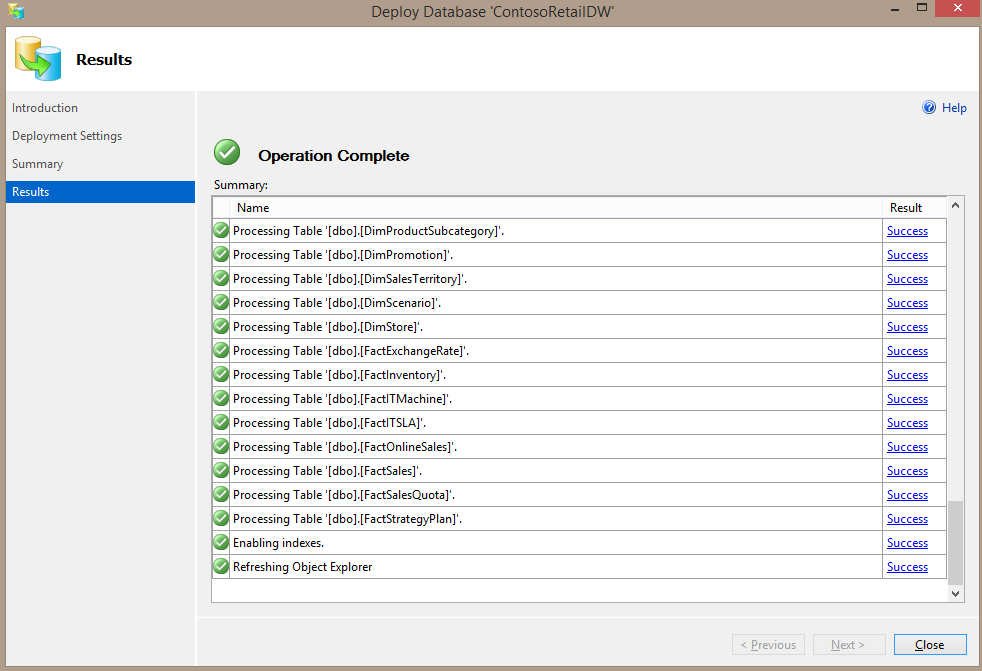This screenshot has height=671, width=982.
Task: Click status icon for FactSales row
Action: pyautogui.click(x=221, y=470)
